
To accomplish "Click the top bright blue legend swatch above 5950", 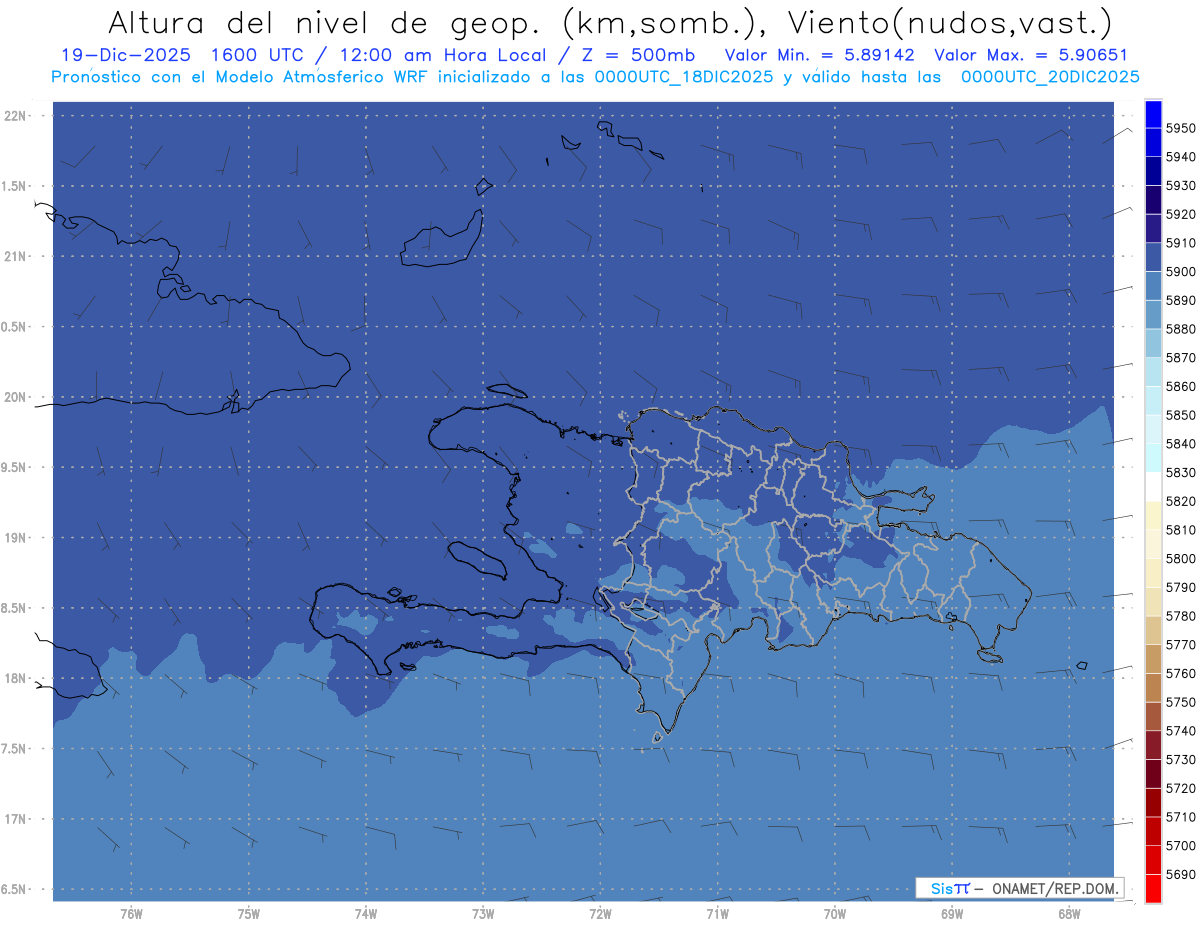I will pyautogui.click(x=1152, y=114).
